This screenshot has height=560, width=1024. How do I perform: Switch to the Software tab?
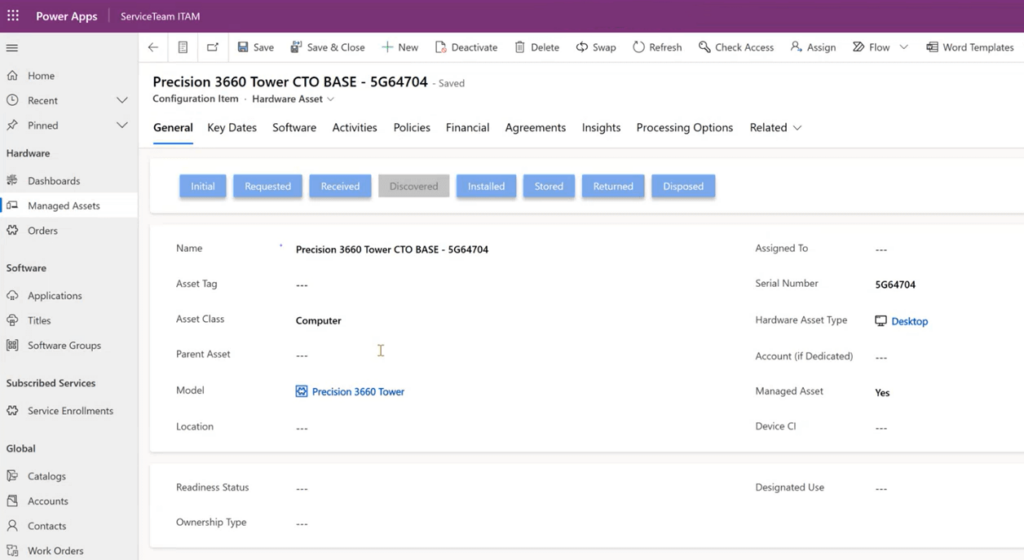(294, 128)
